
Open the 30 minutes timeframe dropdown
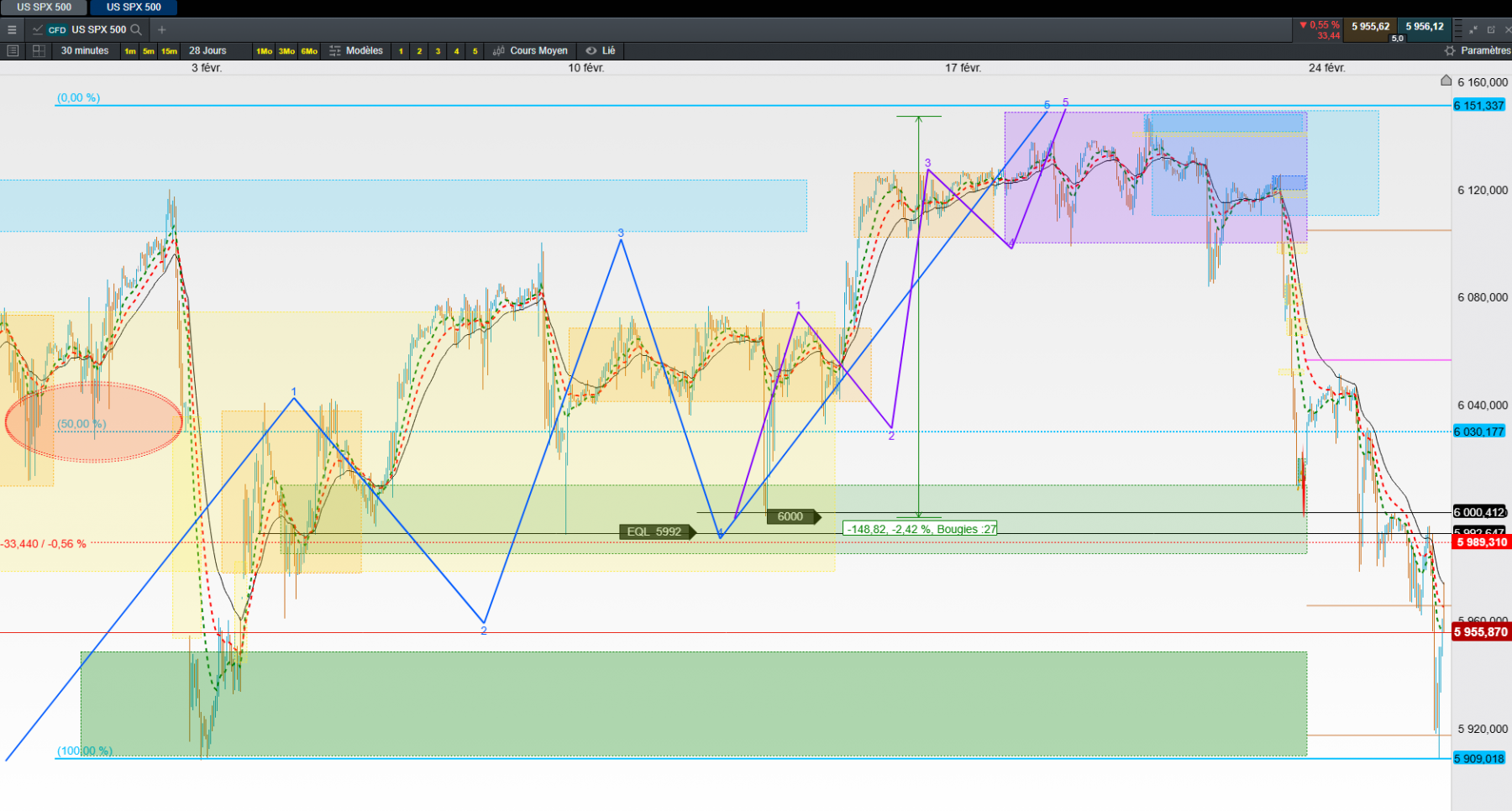85,50
